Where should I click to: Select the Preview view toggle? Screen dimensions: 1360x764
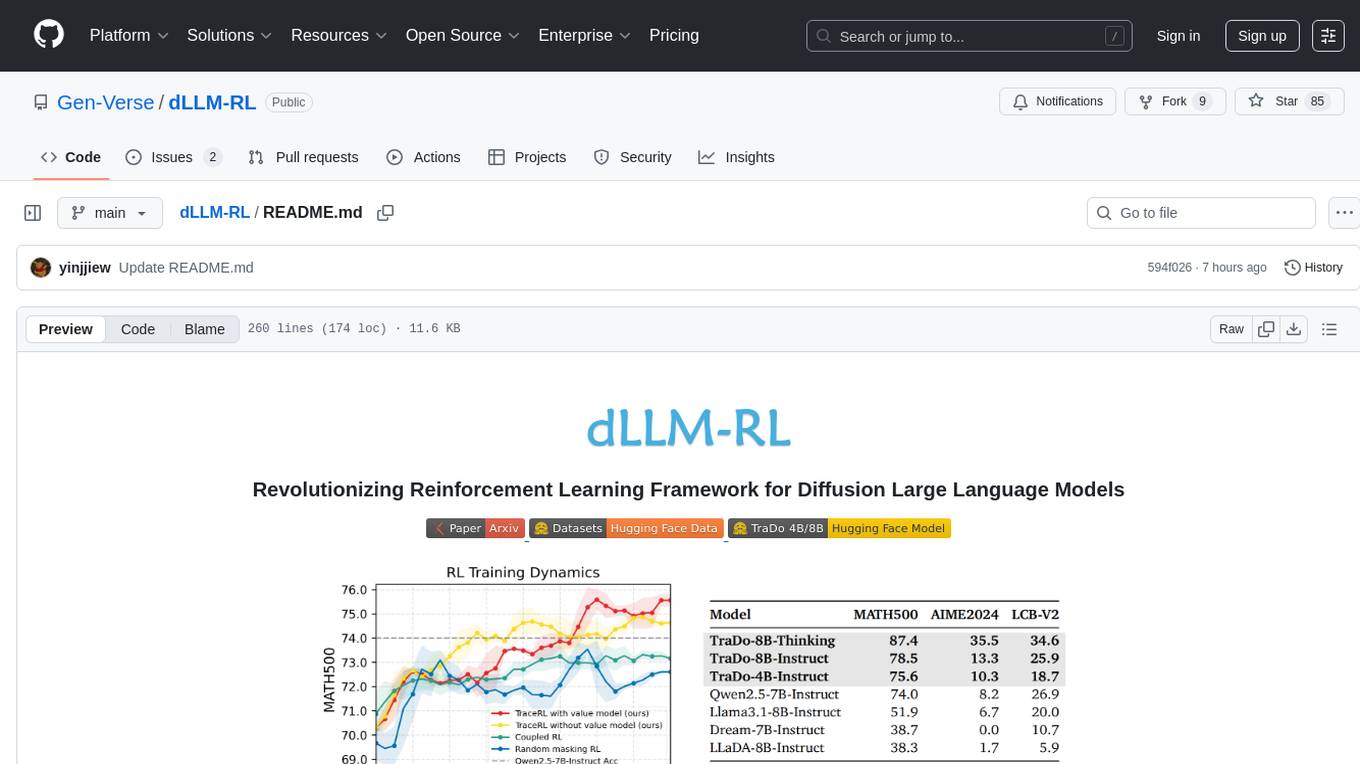[x=66, y=329]
